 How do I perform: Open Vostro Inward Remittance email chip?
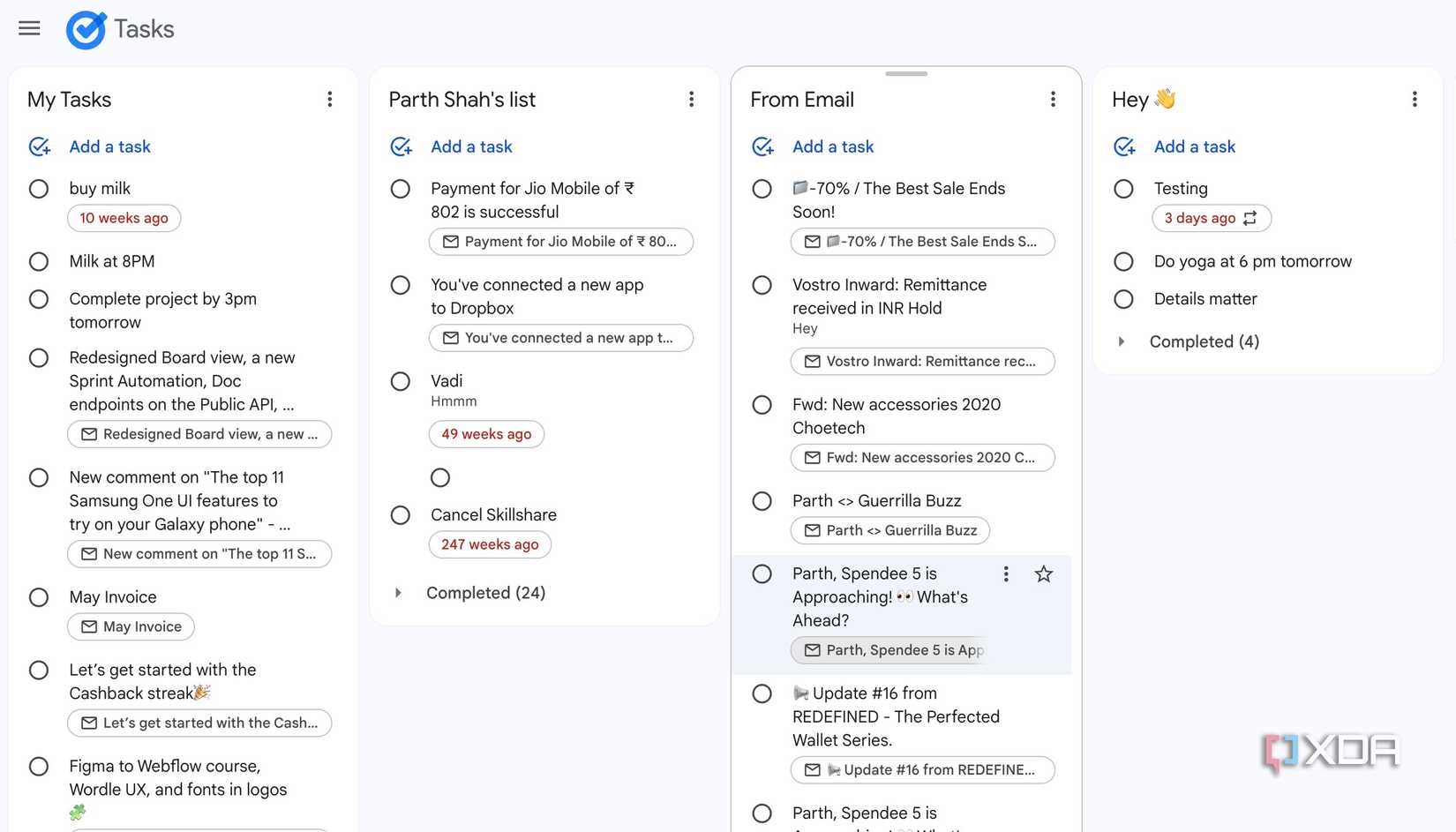923,362
